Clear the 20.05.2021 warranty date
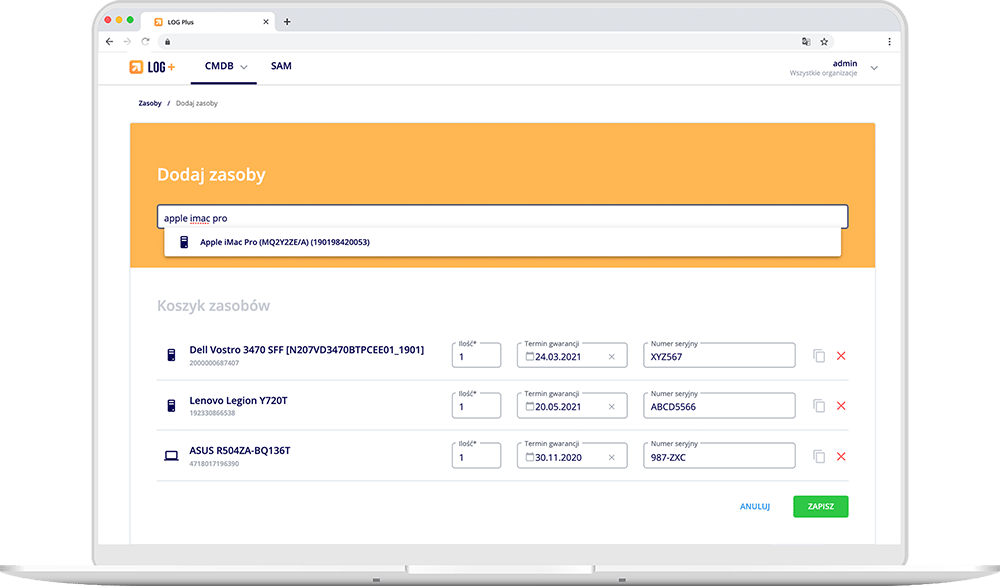This screenshot has width=1000, height=586. (612, 407)
